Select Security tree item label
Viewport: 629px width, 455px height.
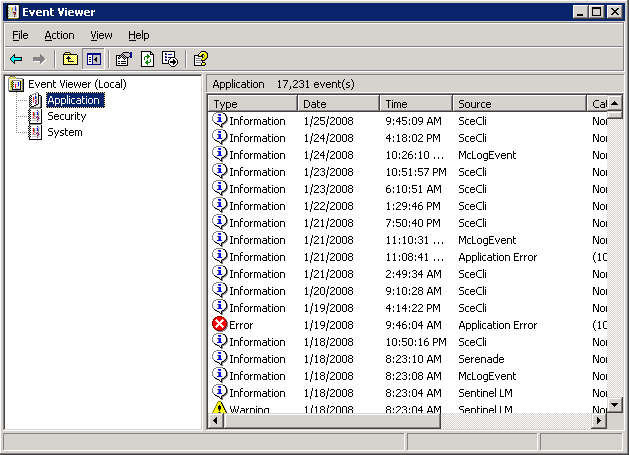(67, 116)
